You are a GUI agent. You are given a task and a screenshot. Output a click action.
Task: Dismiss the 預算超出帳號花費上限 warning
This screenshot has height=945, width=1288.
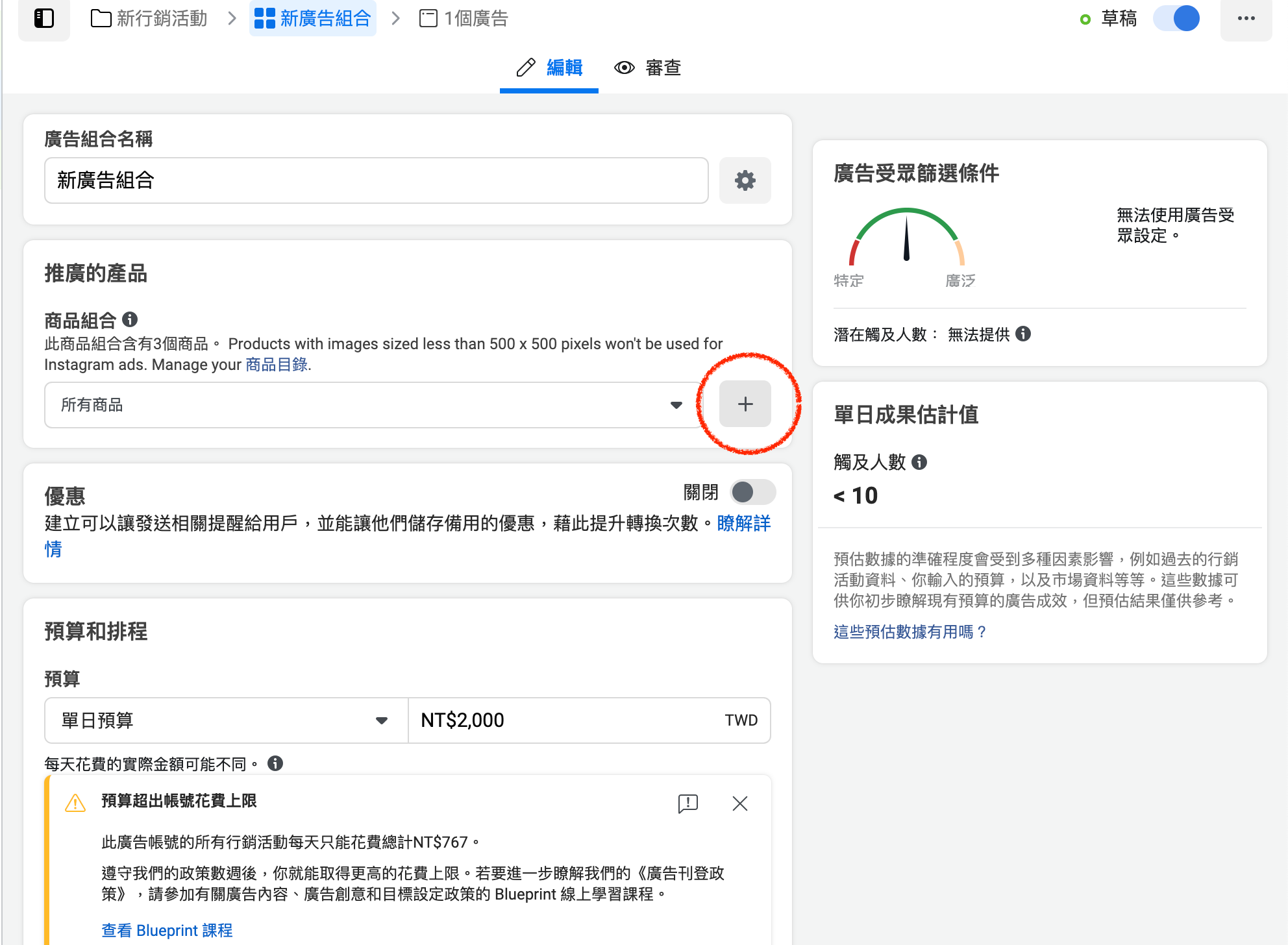739,804
